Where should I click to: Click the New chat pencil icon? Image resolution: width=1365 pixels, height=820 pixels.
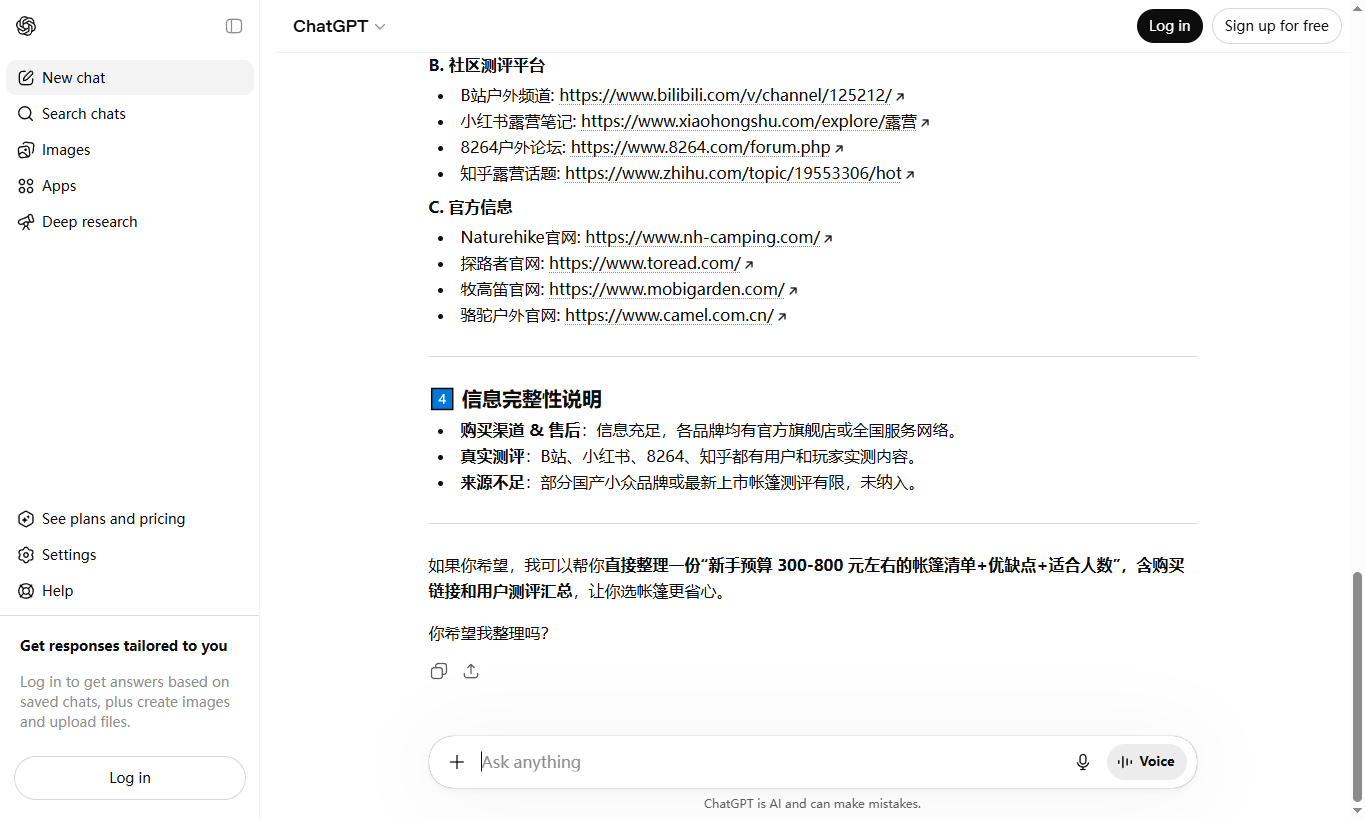(26, 78)
